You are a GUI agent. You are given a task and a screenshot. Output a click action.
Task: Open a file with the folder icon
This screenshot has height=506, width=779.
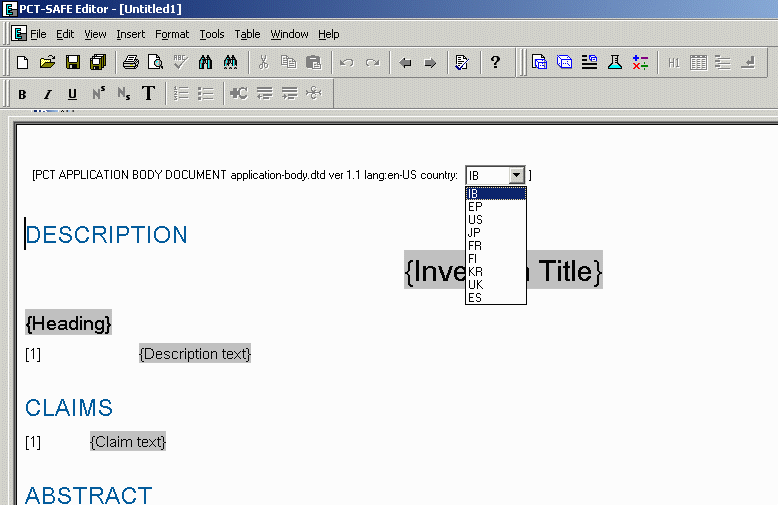point(47,63)
